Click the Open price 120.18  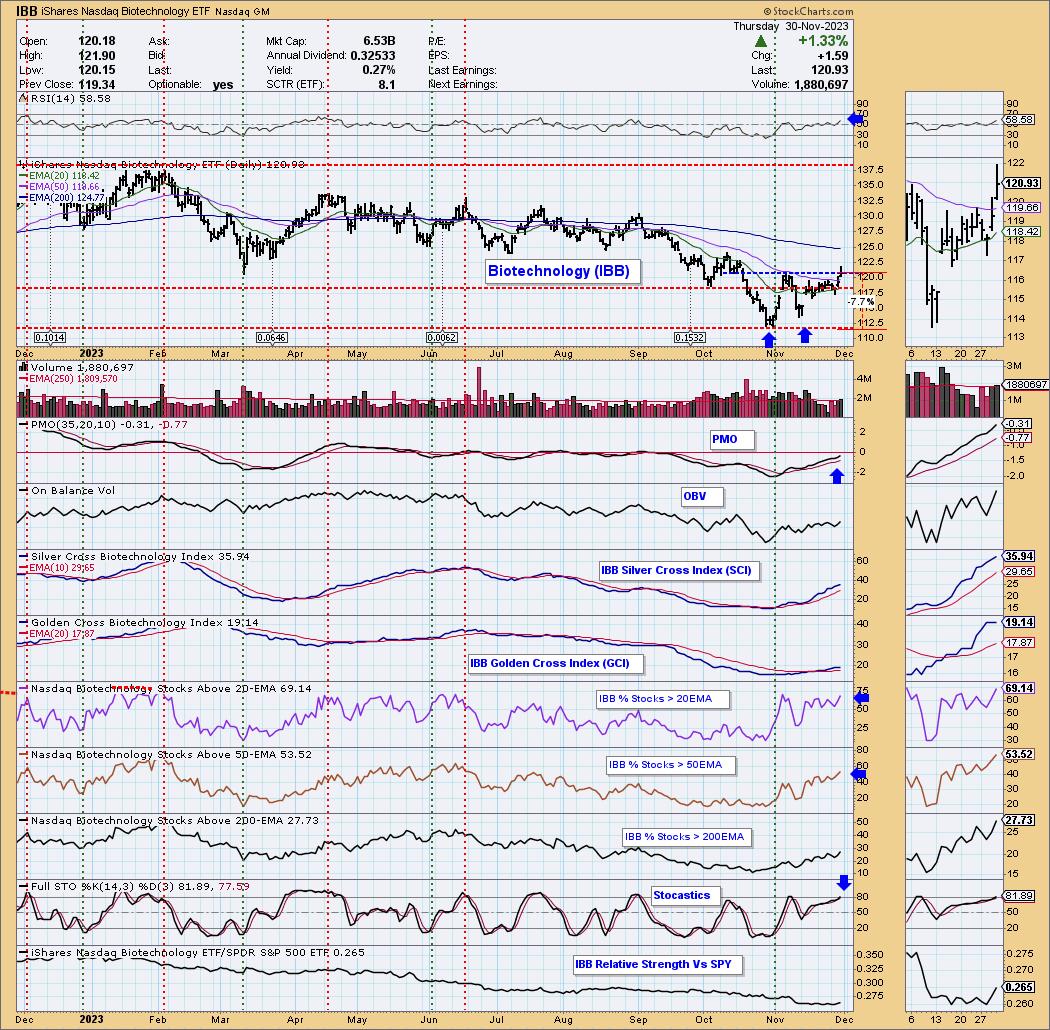coord(96,42)
